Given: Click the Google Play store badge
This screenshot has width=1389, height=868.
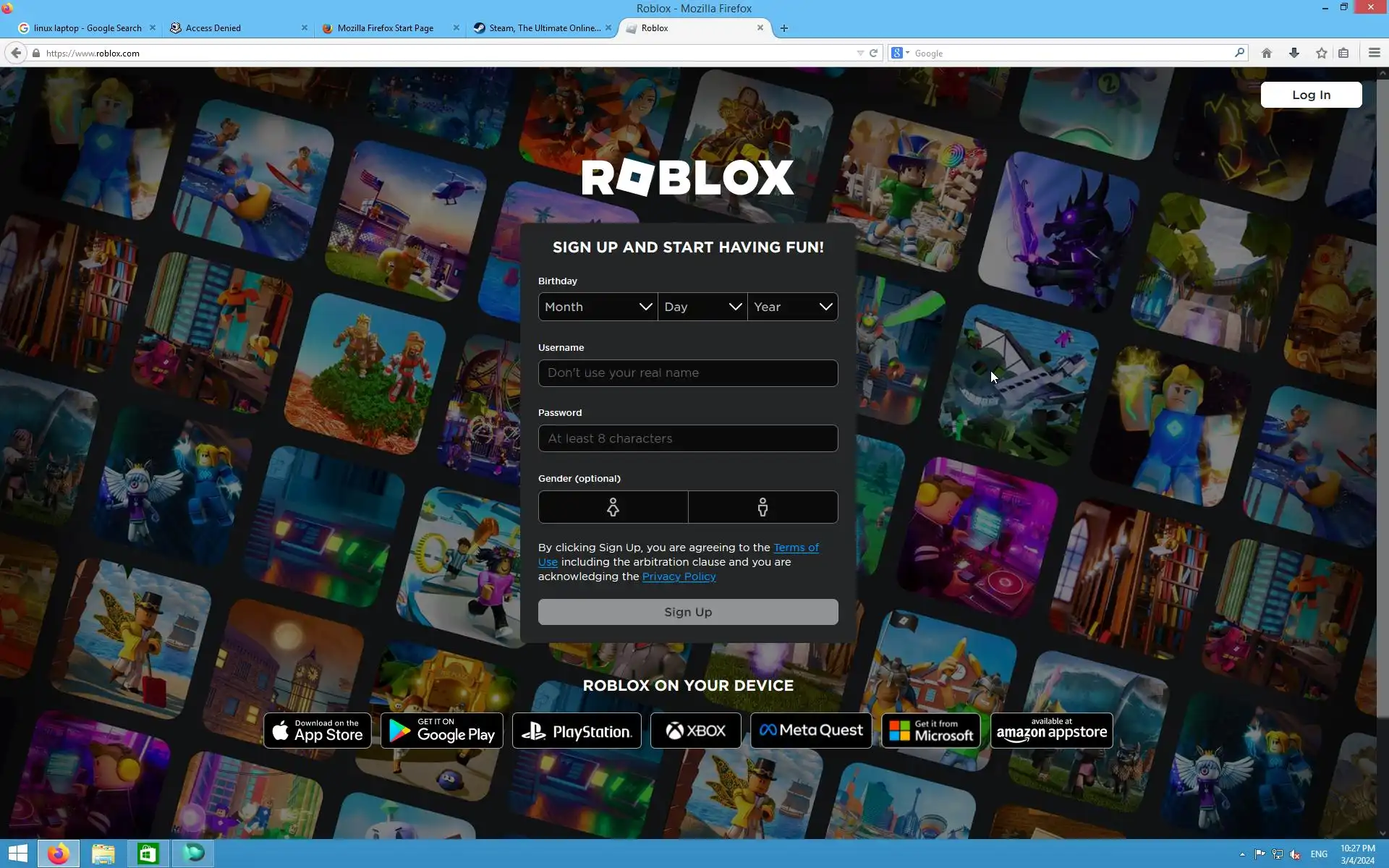Looking at the screenshot, I should pos(441,731).
